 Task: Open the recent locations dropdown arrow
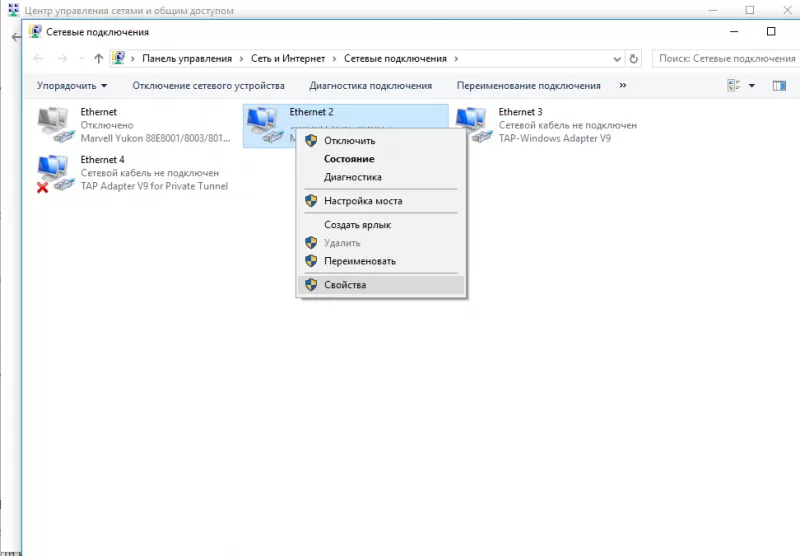click(x=82, y=59)
